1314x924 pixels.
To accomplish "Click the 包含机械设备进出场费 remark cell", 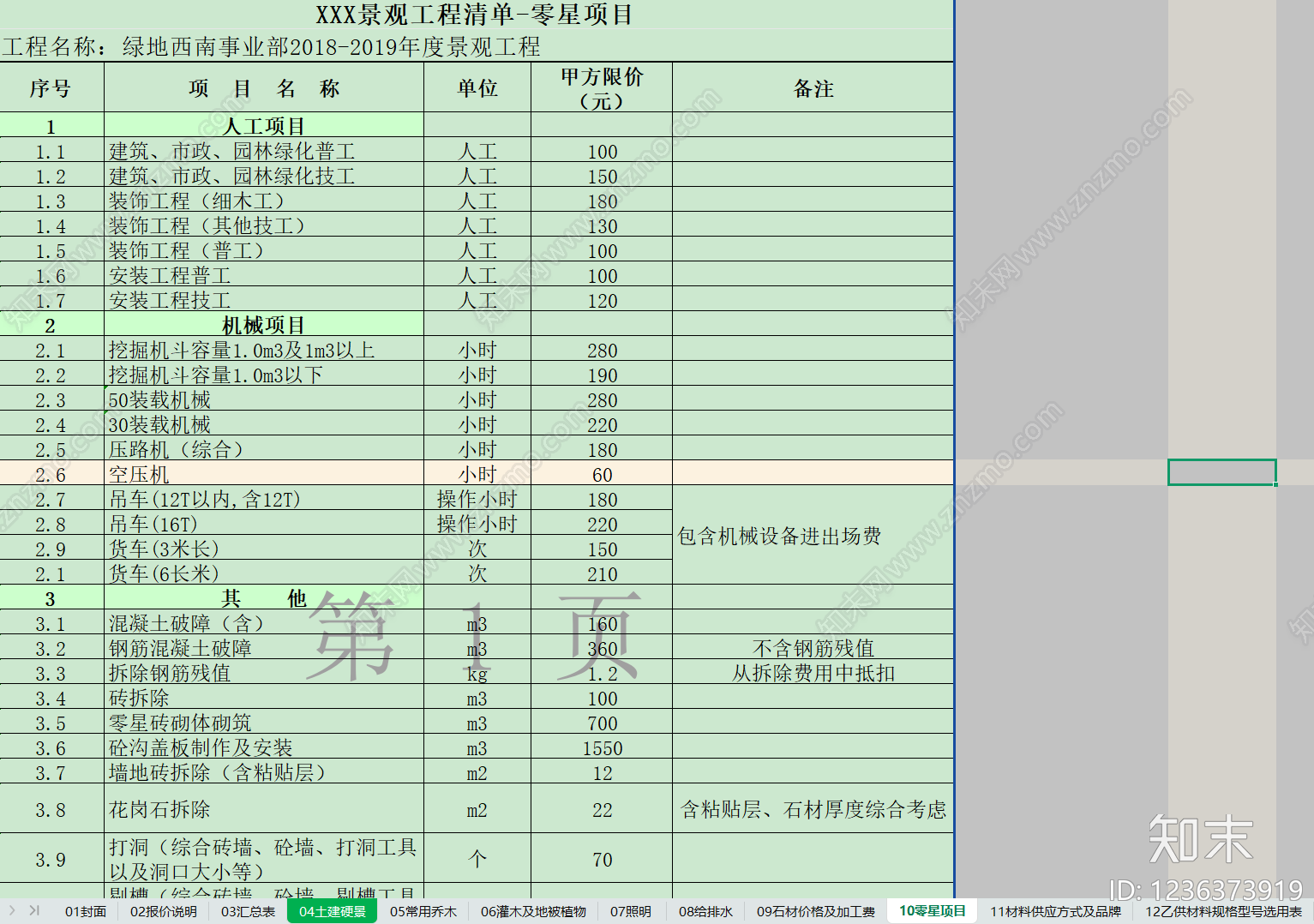I will pos(813,535).
